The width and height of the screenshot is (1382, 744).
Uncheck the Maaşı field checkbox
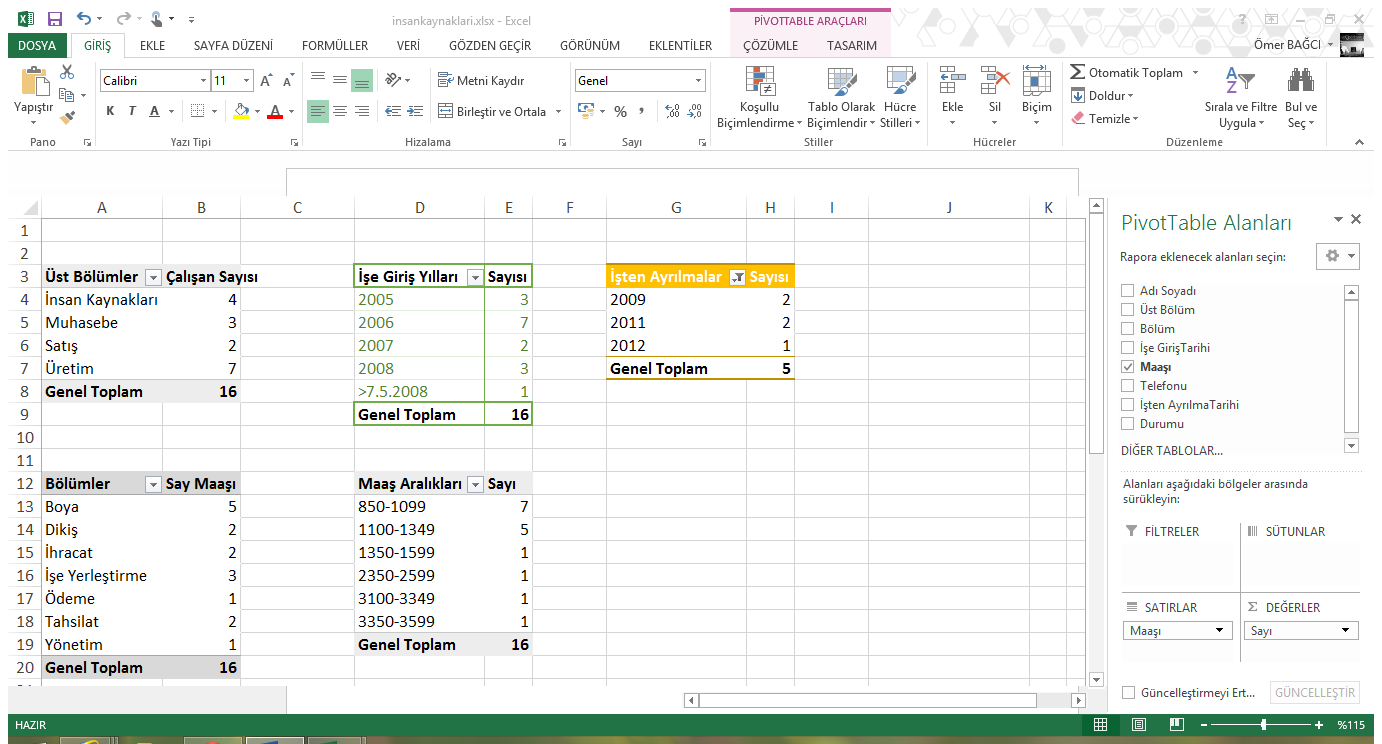coord(1128,367)
